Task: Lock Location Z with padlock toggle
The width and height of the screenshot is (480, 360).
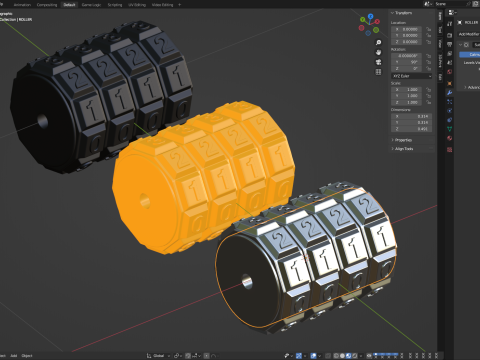Action: (x=428, y=42)
